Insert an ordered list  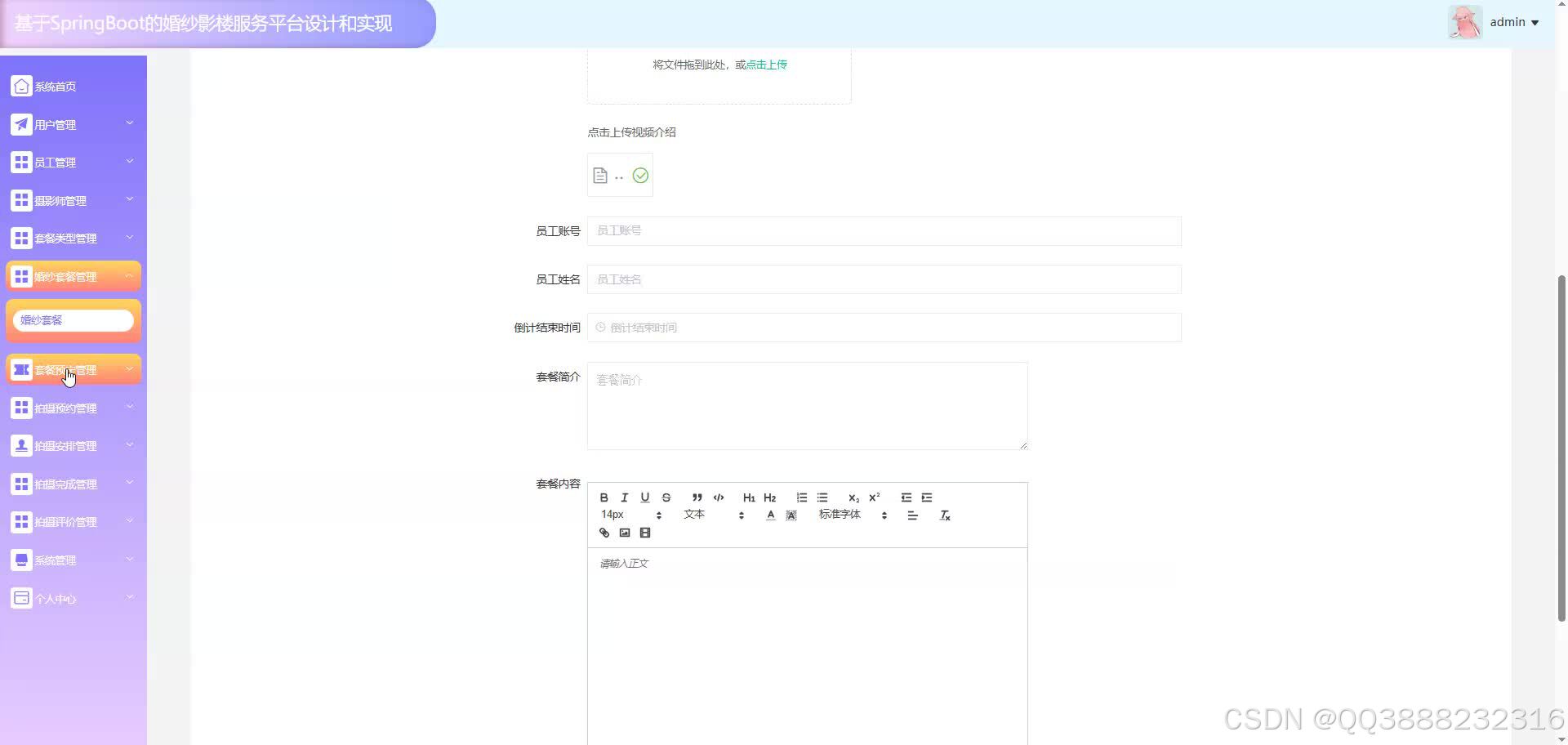801,497
